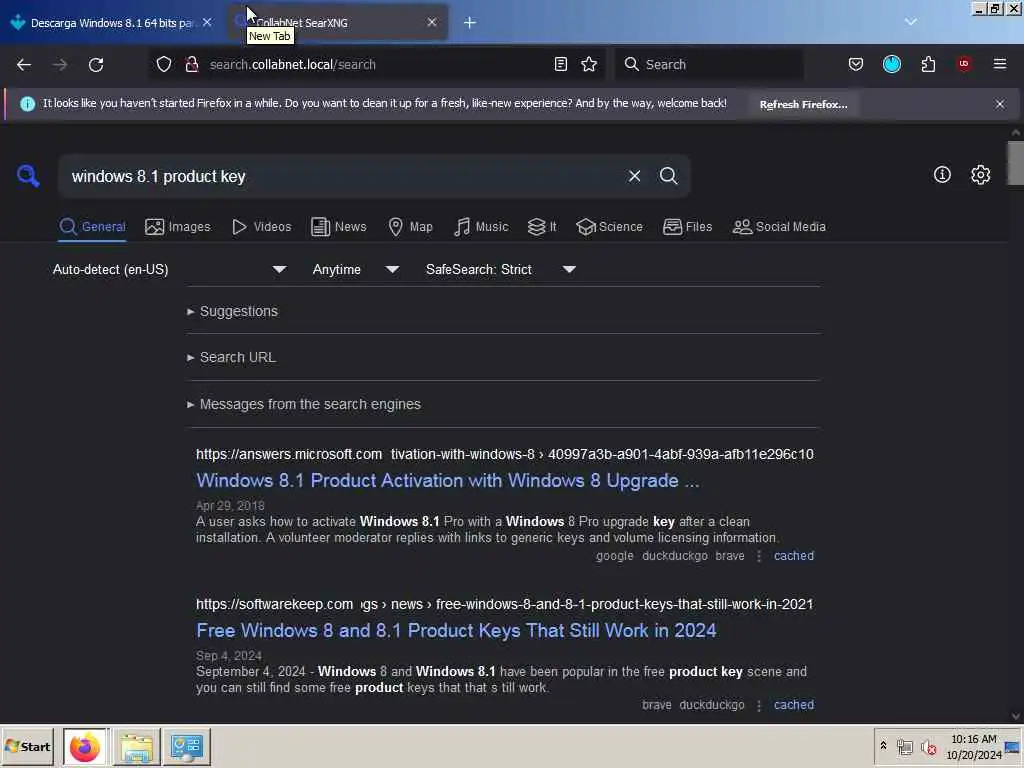
Task: Click the insecure connection padlock icon
Action: point(191,64)
